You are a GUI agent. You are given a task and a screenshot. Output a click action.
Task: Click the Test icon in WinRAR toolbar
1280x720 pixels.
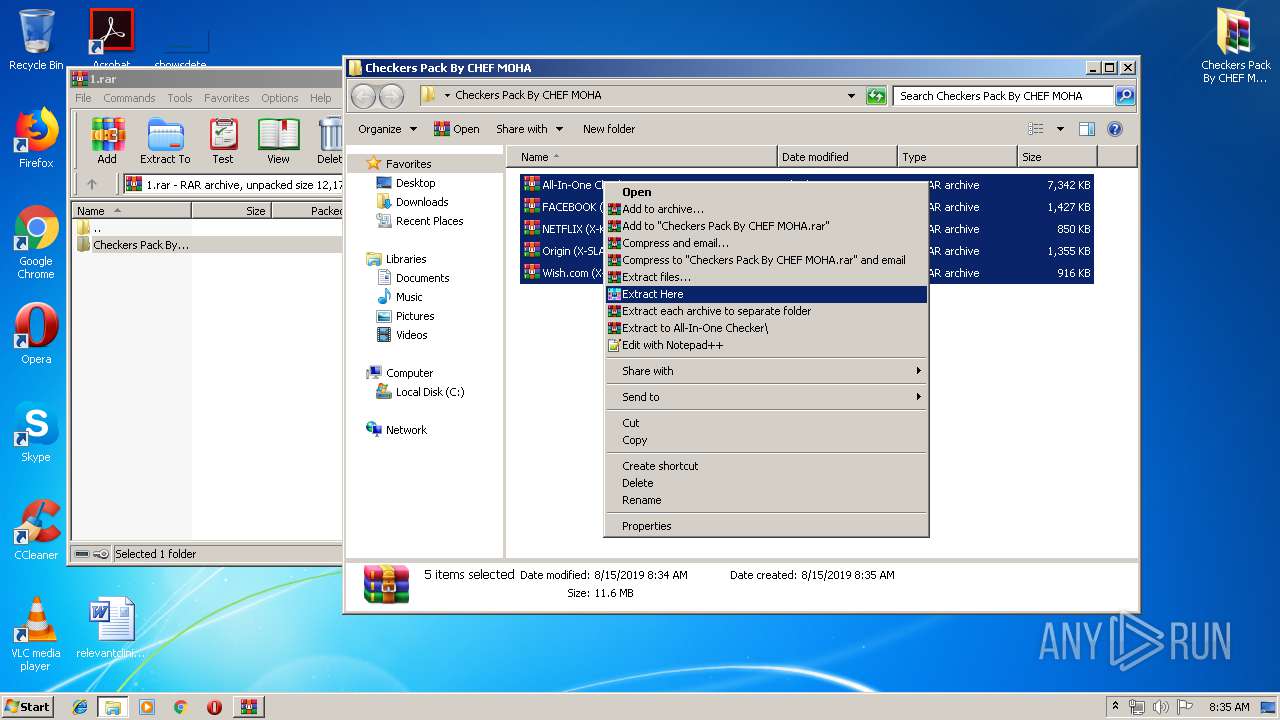[223, 140]
